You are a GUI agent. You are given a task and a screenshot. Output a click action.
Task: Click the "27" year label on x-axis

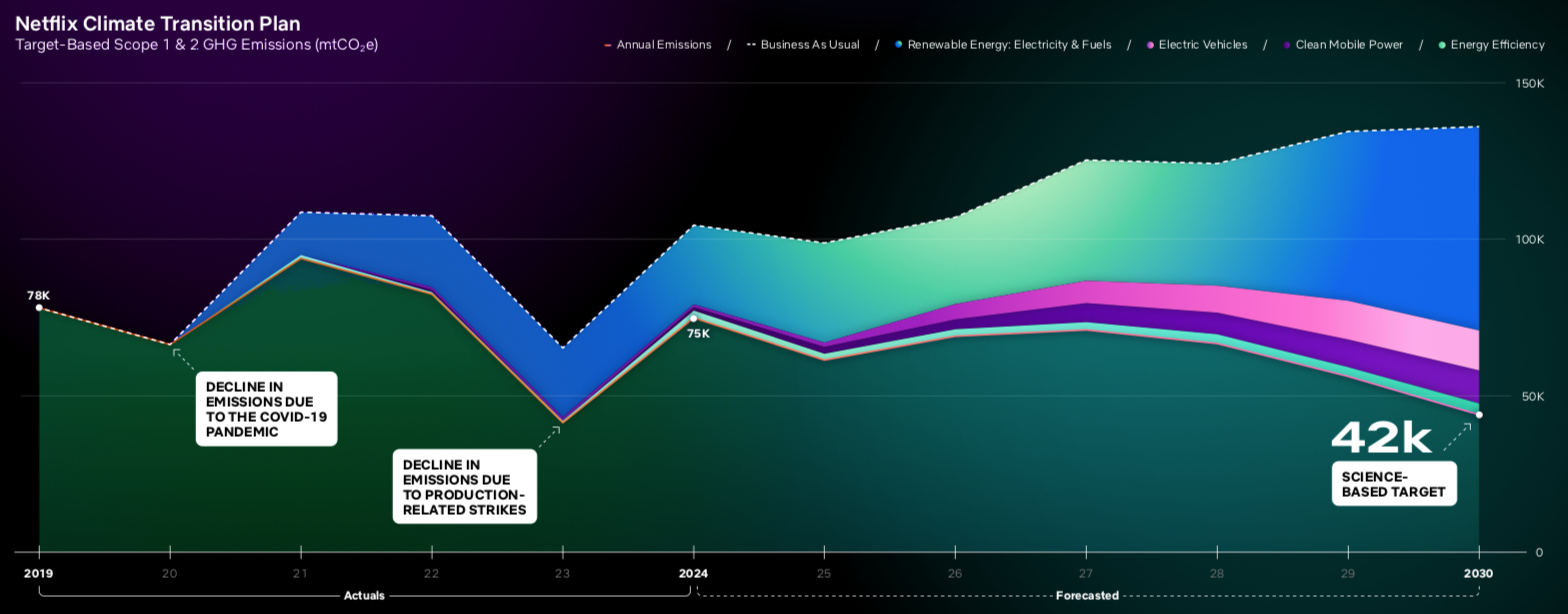1086,574
